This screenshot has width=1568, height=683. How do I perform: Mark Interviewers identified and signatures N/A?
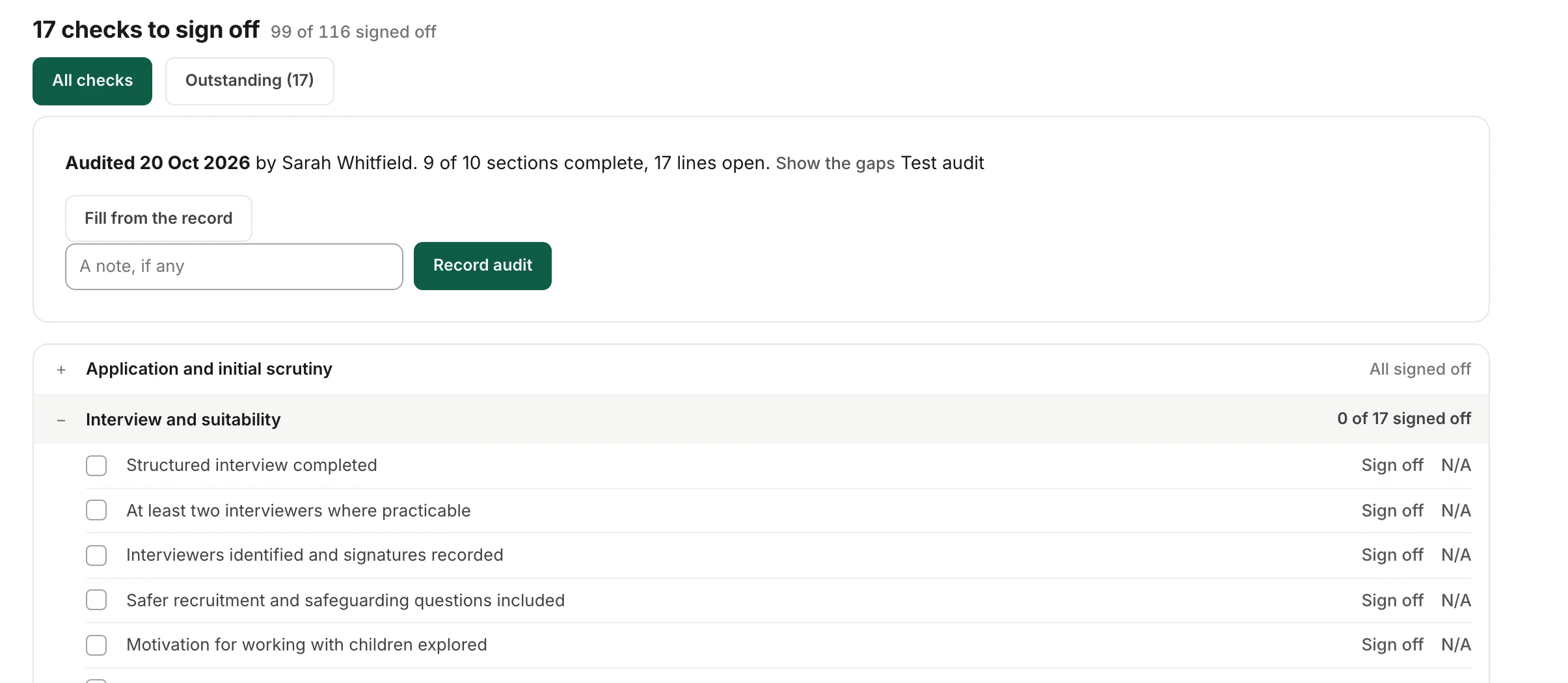point(1456,555)
